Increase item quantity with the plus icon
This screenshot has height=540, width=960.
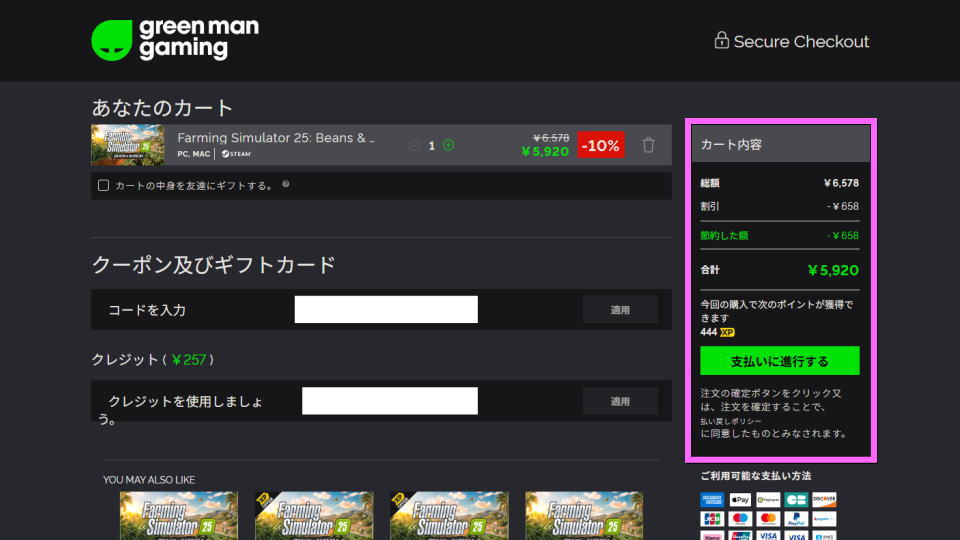[448, 145]
